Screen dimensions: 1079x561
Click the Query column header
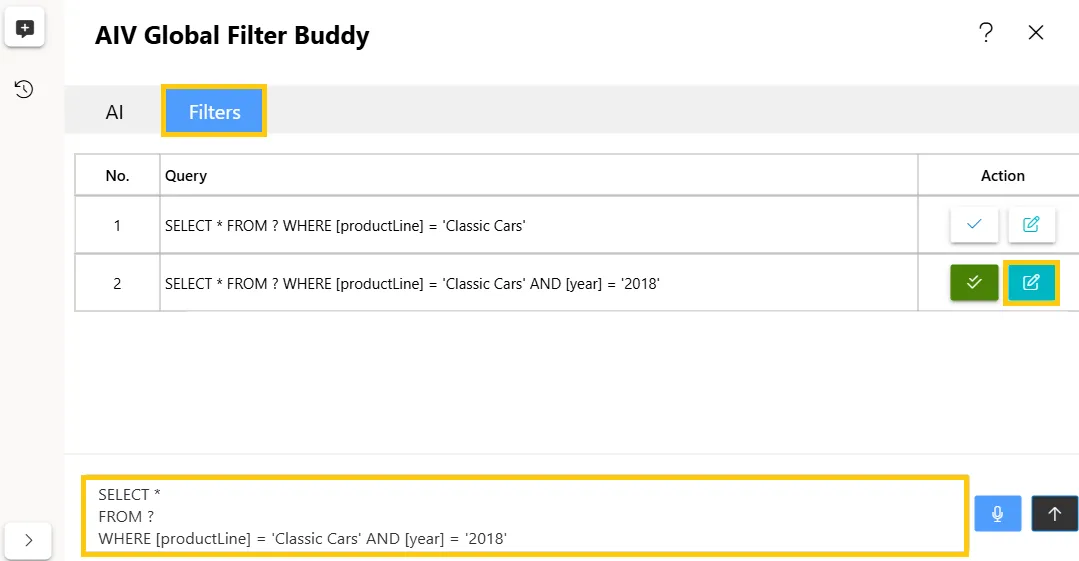point(186,176)
